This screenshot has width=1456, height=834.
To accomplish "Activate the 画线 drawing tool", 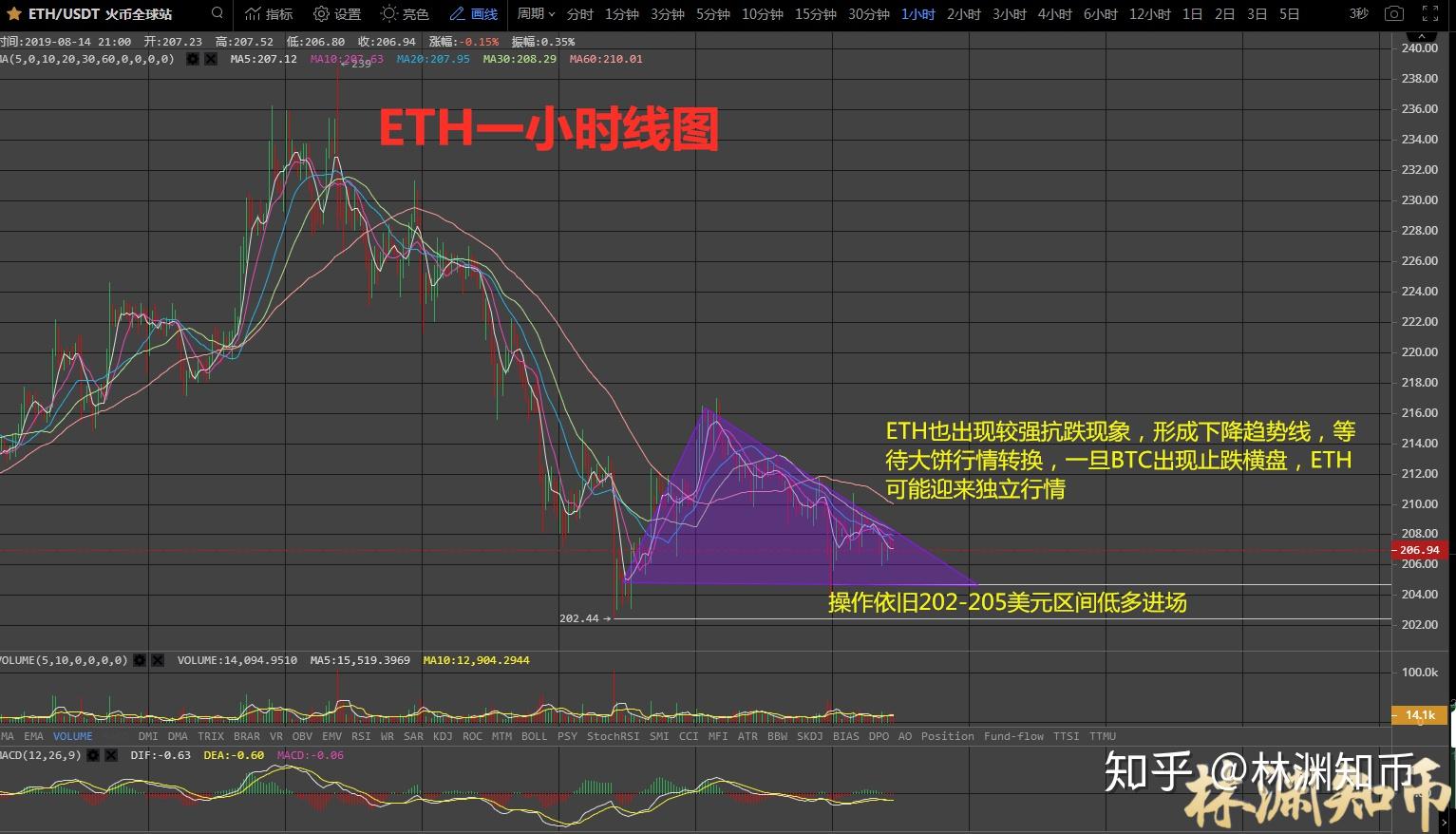I will [x=474, y=14].
